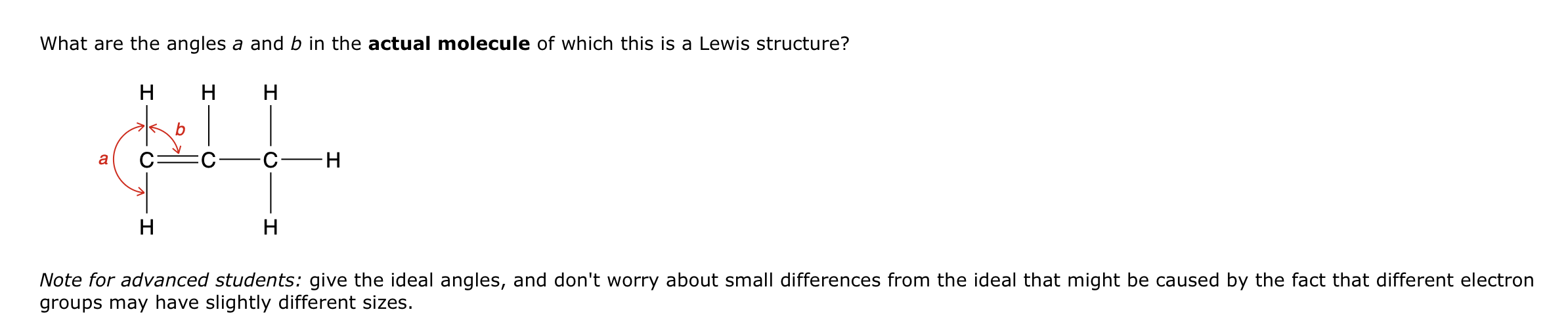
Task: Select the leftmost carbon atom
Action: click(146, 160)
